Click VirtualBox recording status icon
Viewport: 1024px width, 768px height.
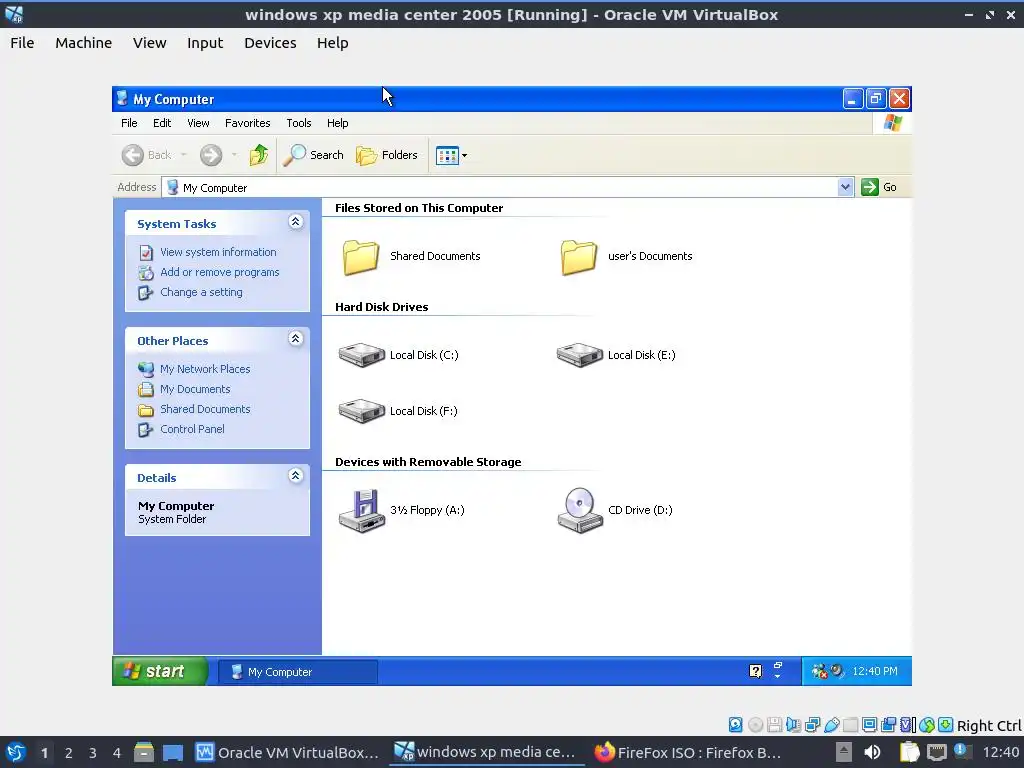click(x=888, y=725)
